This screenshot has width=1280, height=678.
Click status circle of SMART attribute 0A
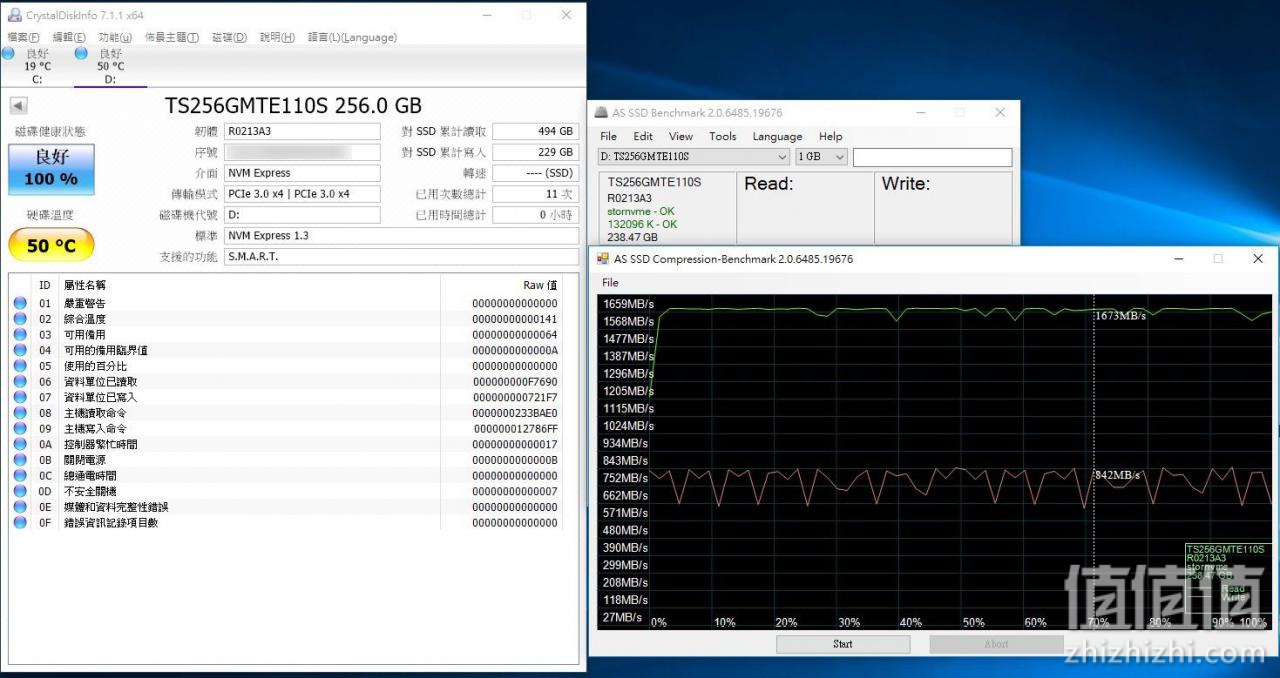coord(20,444)
